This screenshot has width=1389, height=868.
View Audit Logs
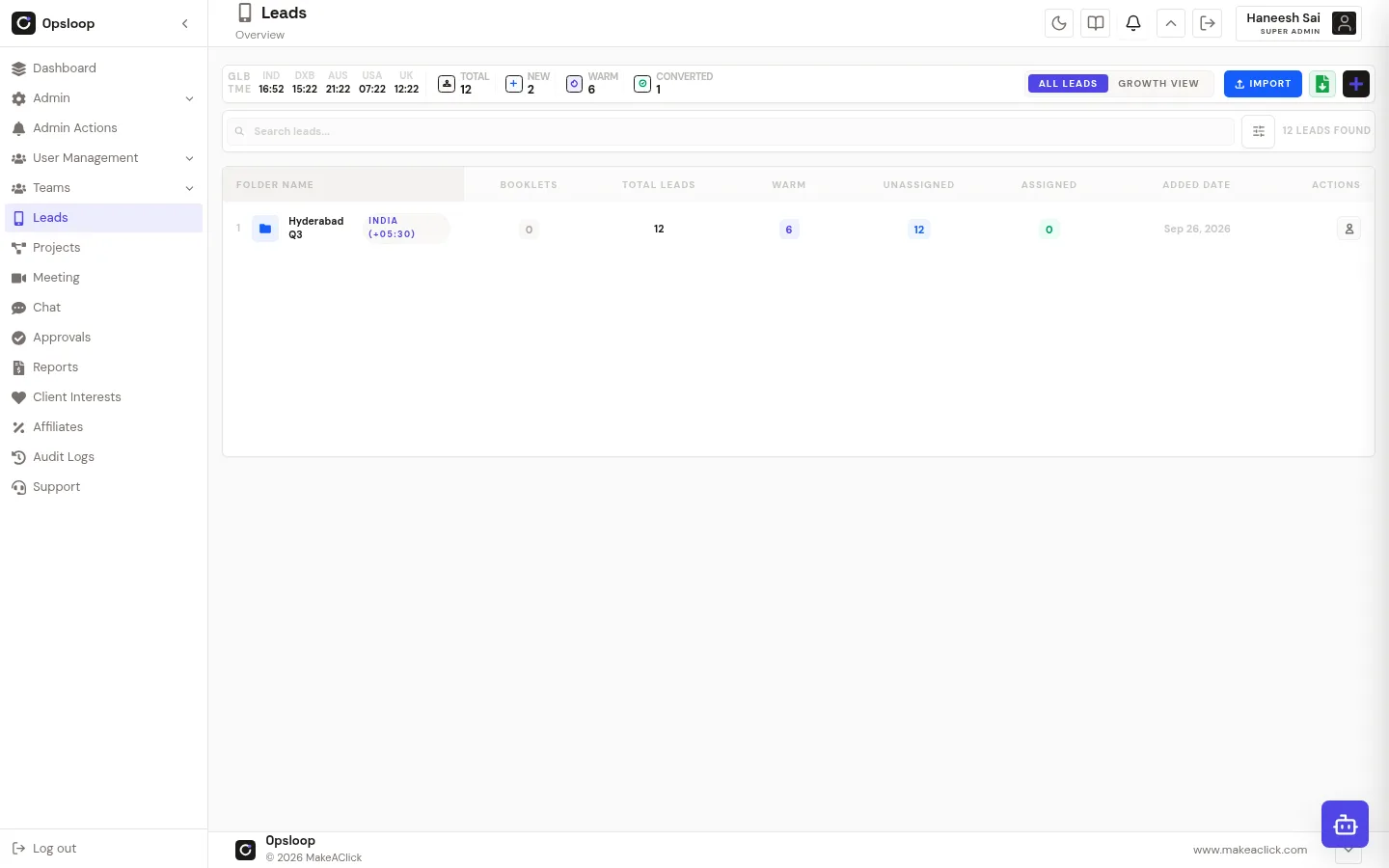pyautogui.click(x=103, y=457)
